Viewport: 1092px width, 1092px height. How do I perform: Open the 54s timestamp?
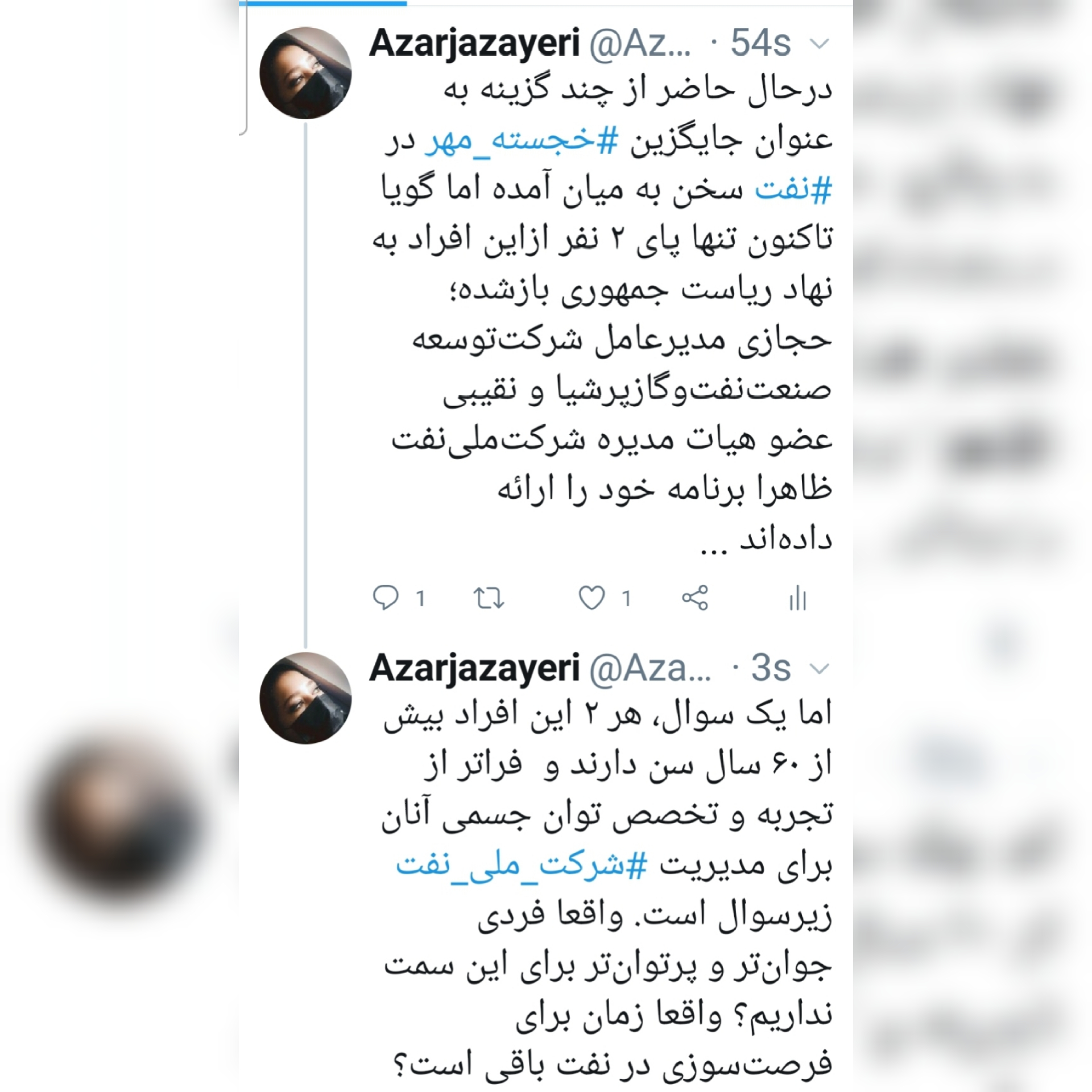tap(760, 43)
